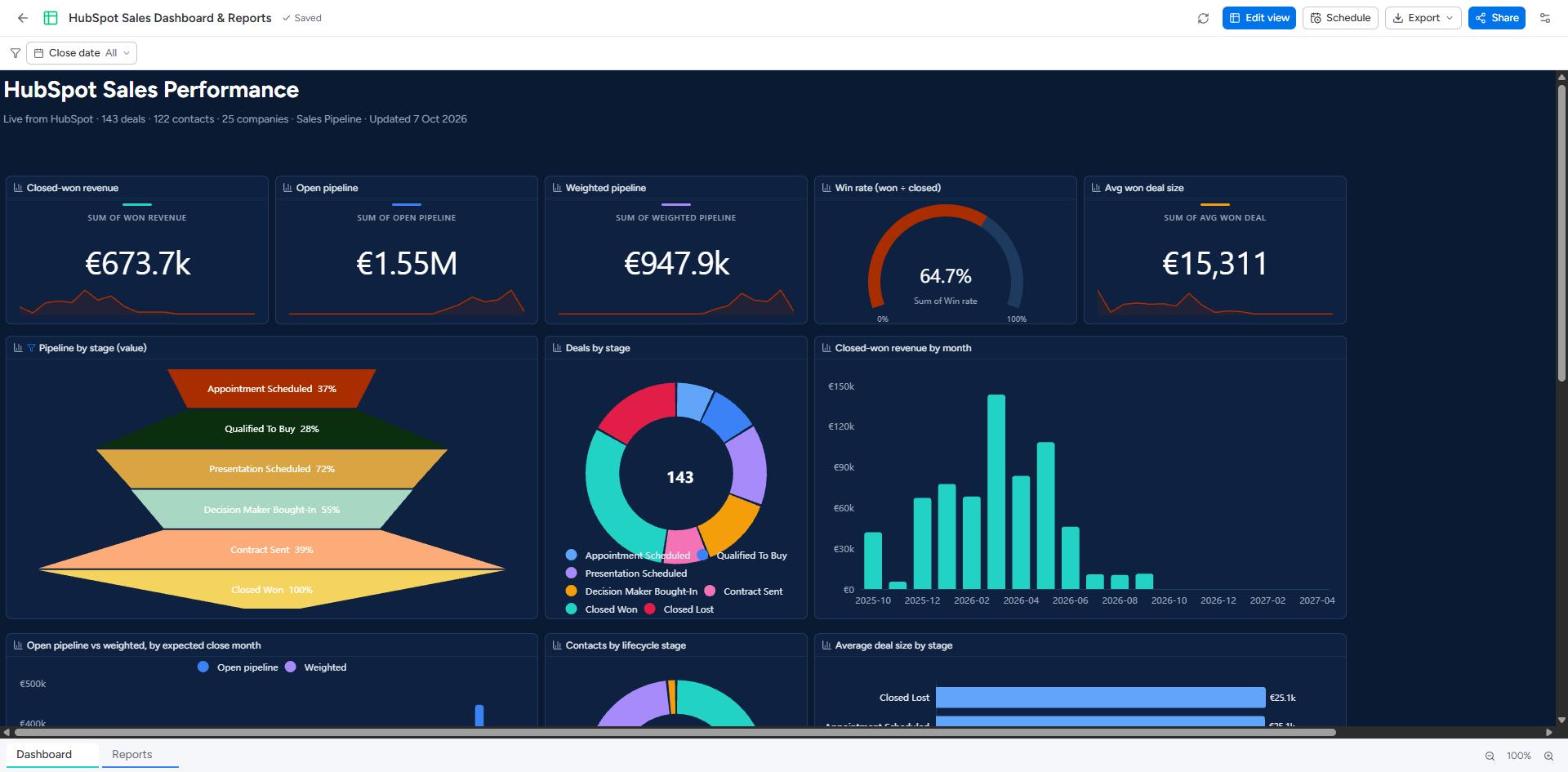This screenshot has height=772, width=1568.
Task: Click the dashboard title HubSpot Sales Dashboard & Reports
Action: [x=170, y=18]
